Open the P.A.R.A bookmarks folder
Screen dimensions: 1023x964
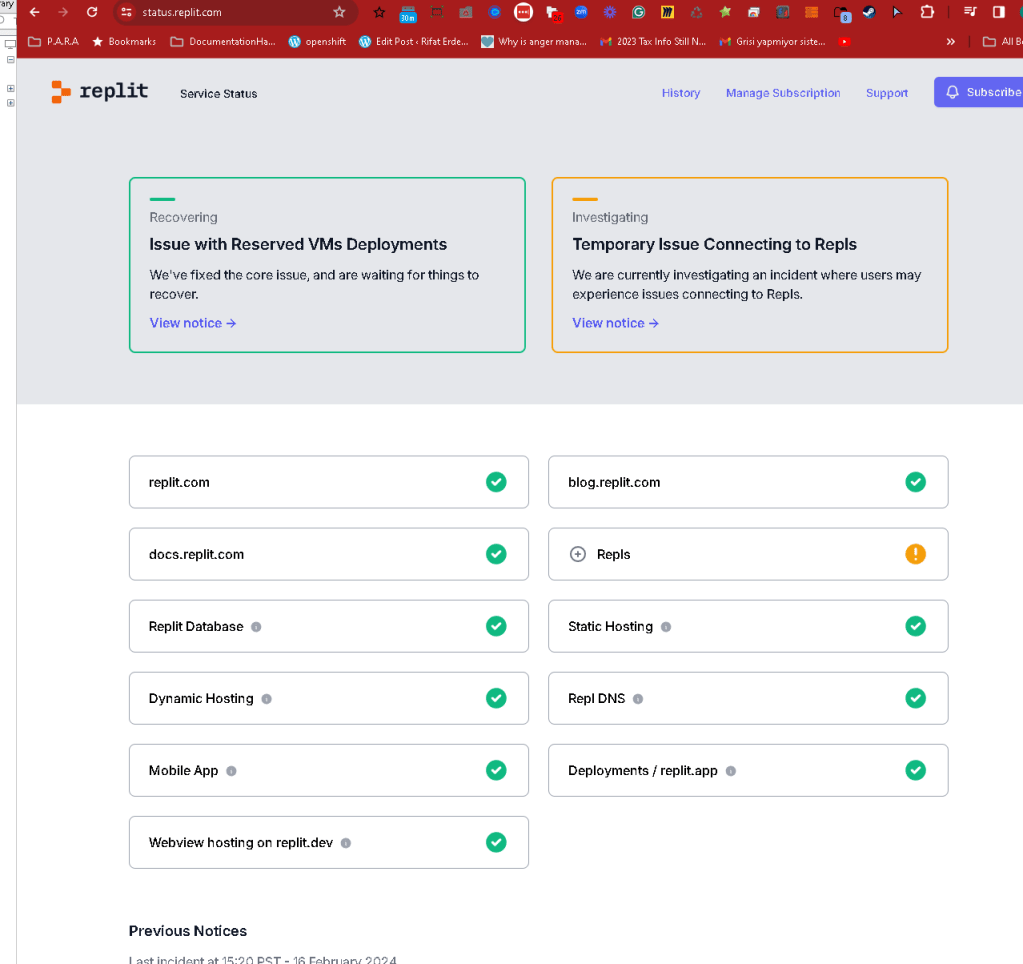click(53, 42)
